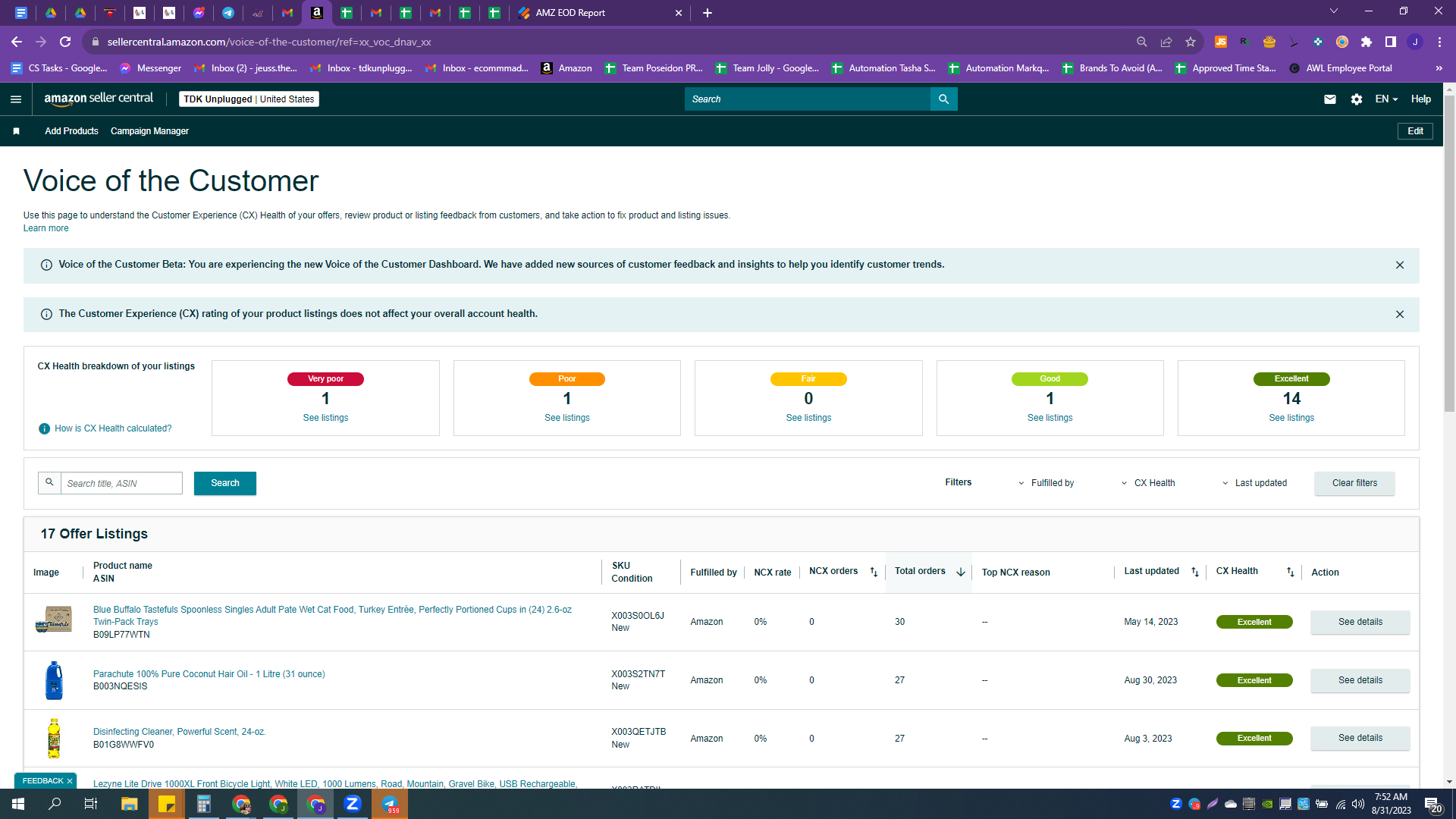Open the Help menu
Screen dimensions: 1456x819
tap(1421, 99)
